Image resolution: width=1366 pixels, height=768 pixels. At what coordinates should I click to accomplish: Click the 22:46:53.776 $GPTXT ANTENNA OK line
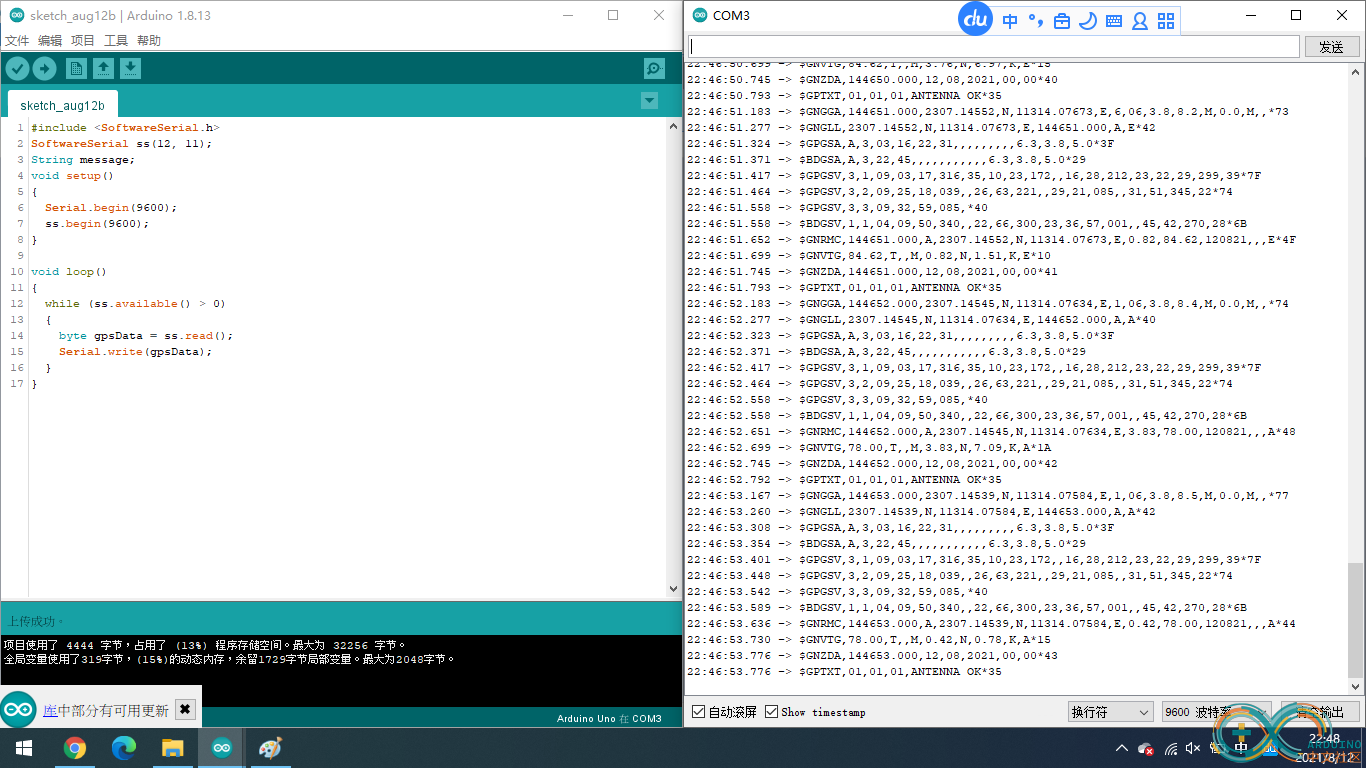pos(844,672)
